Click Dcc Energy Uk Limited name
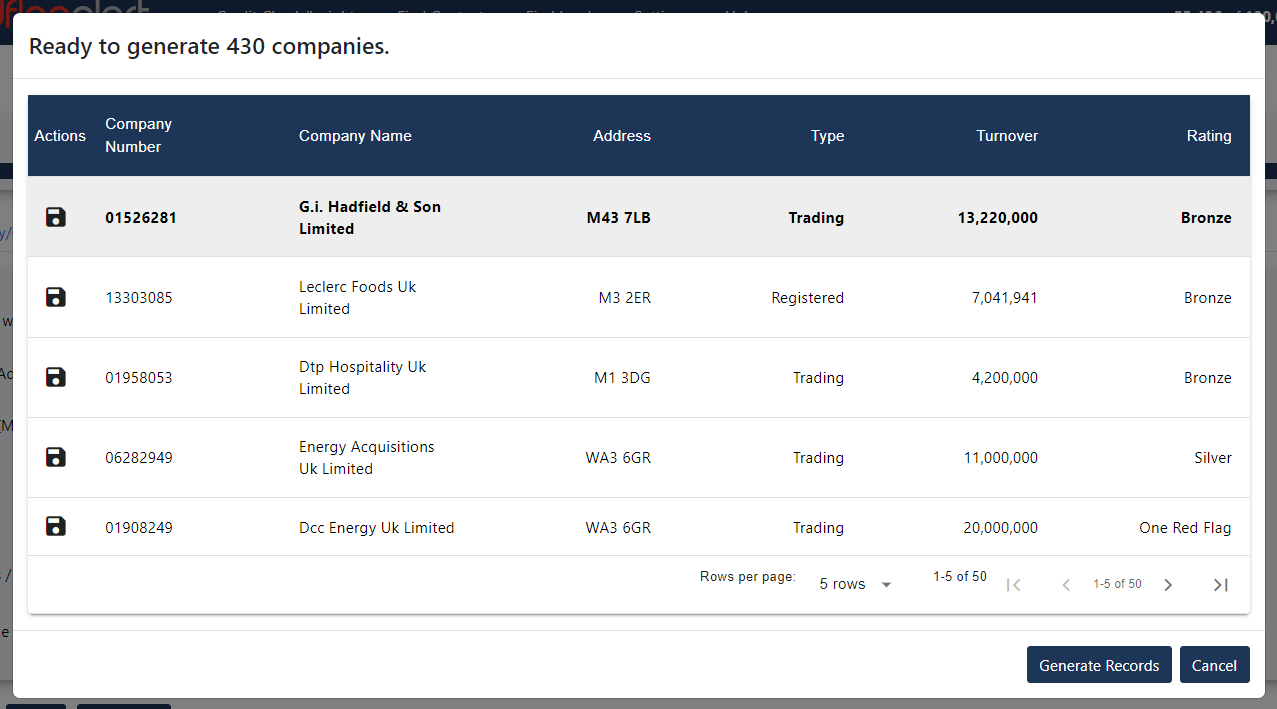The image size is (1277, 709). pyautogui.click(x=377, y=528)
